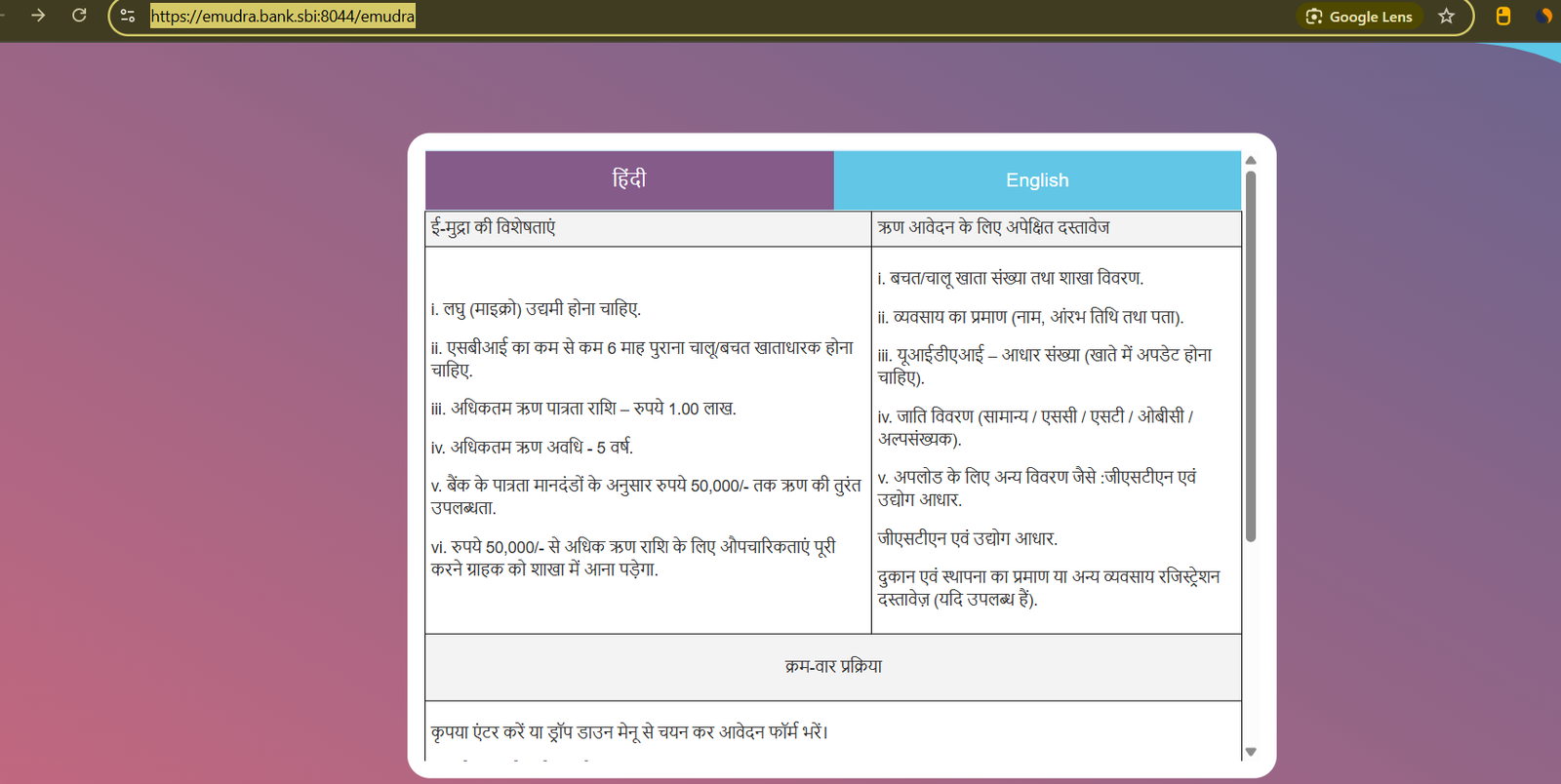The width and height of the screenshot is (1561, 784).
Task: Reload the page with the refresh icon
Action: (79, 16)
